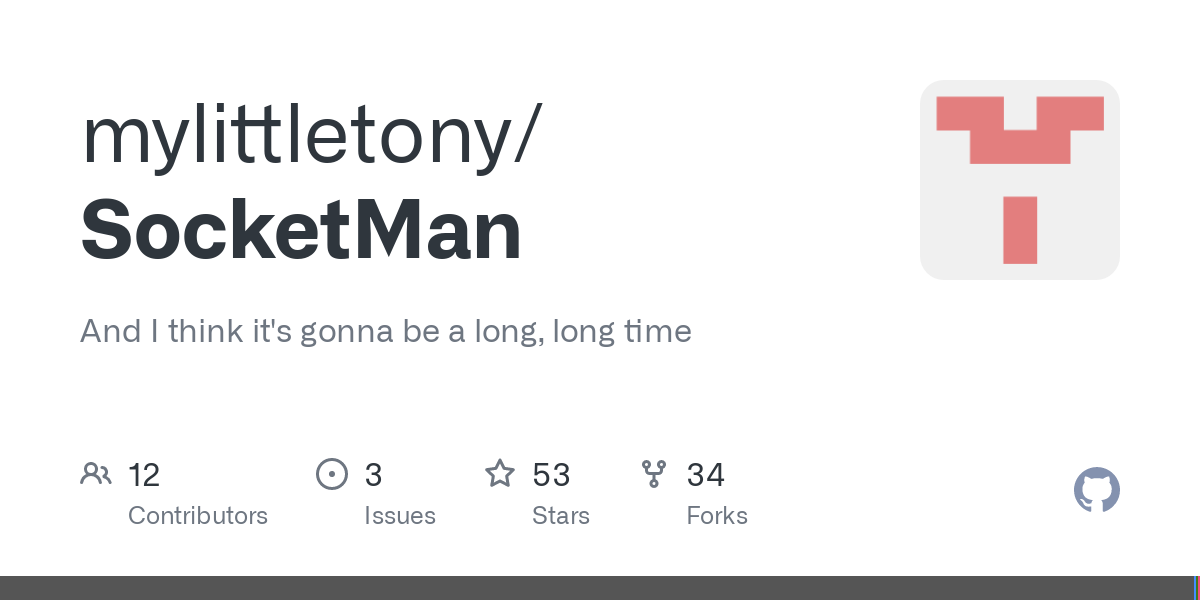Click the issue count 3
The width and height of the screenshot is (1200, 600).
tap(373, 475)
